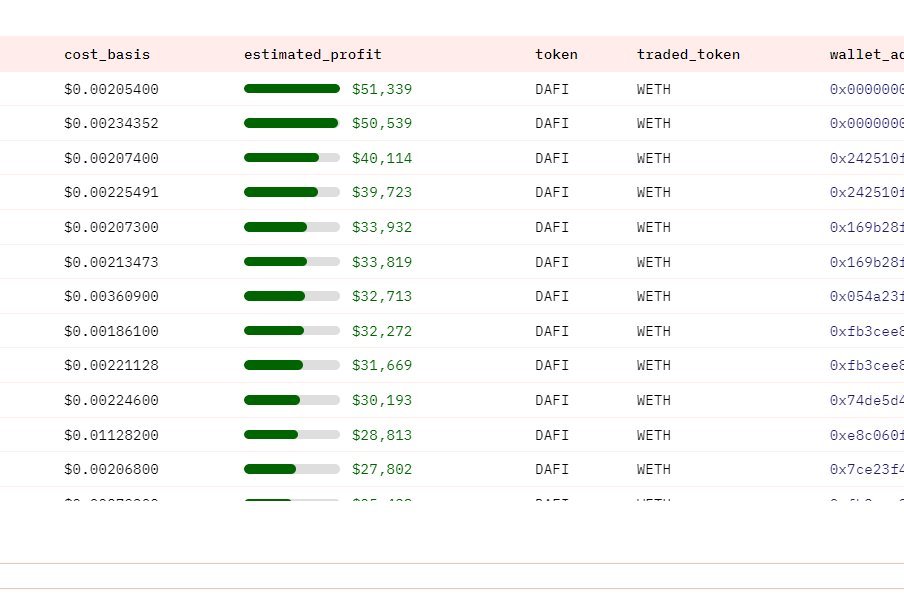The width and height of the screenshot is (904, 603).
Task: Sort by the estimated_profit column header
Action: click(x=312, y=55)
